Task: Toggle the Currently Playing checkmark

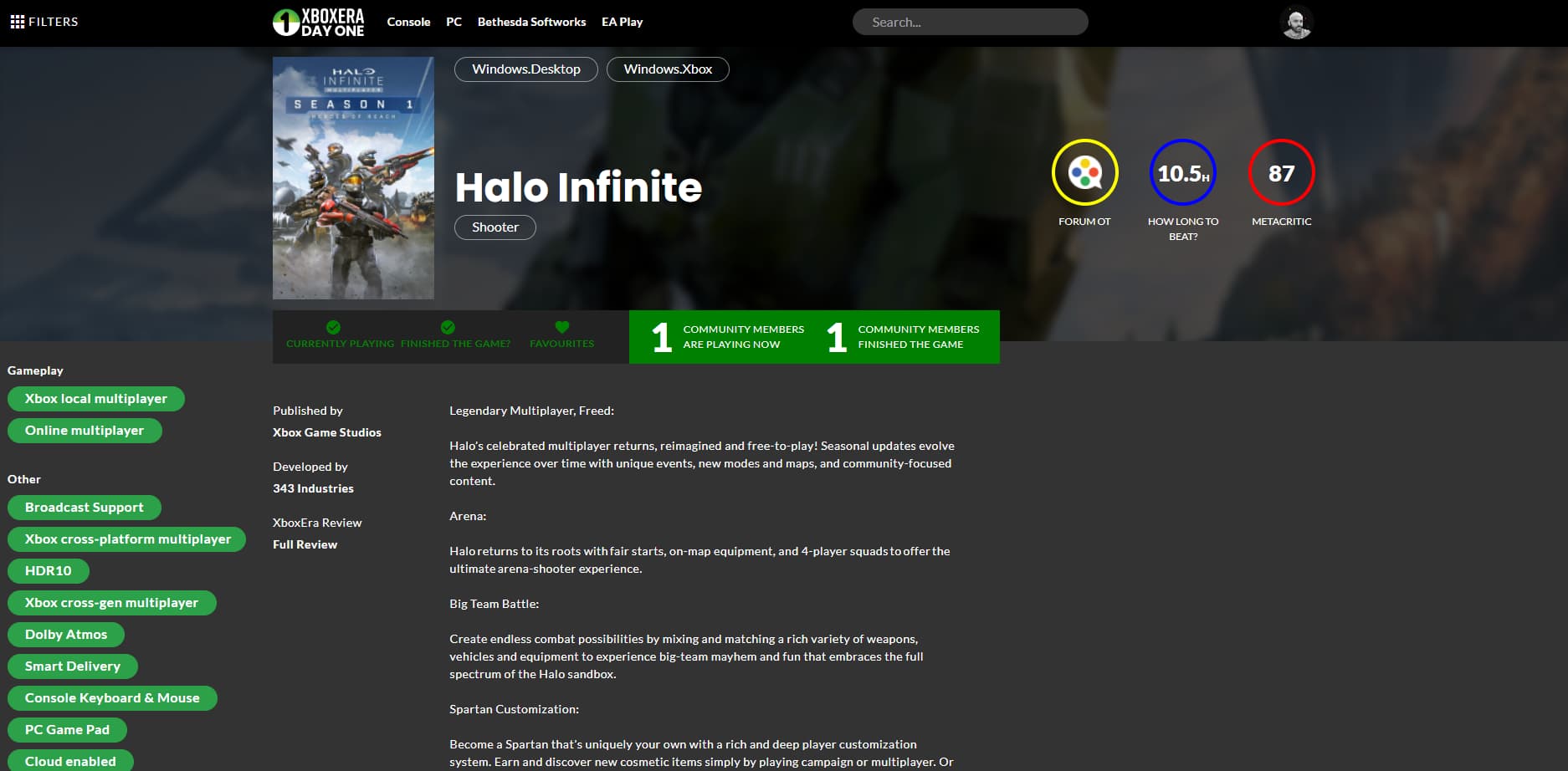Action: (x=333, y=327)
